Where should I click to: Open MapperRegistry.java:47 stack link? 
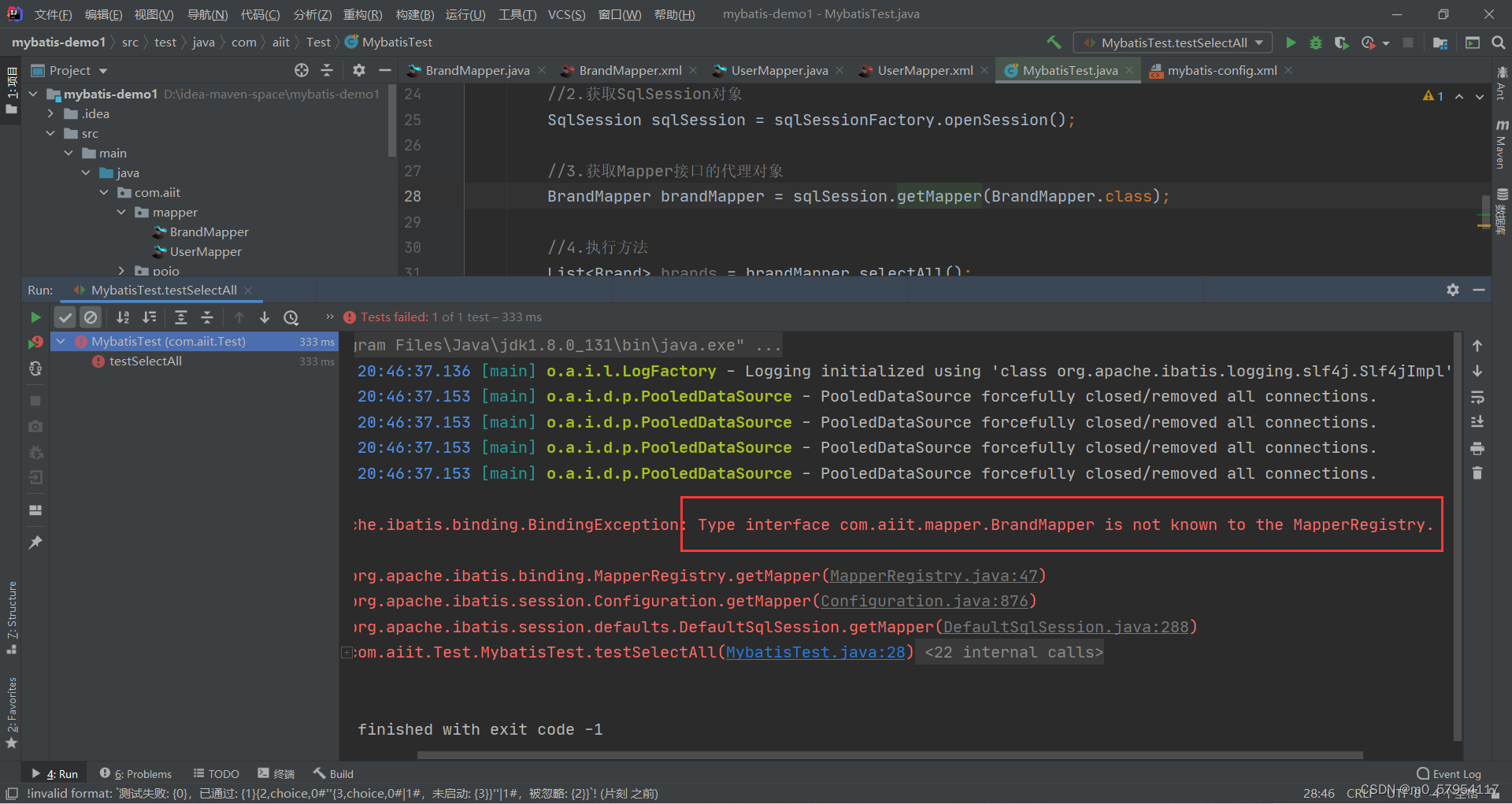tap(934, 576)
